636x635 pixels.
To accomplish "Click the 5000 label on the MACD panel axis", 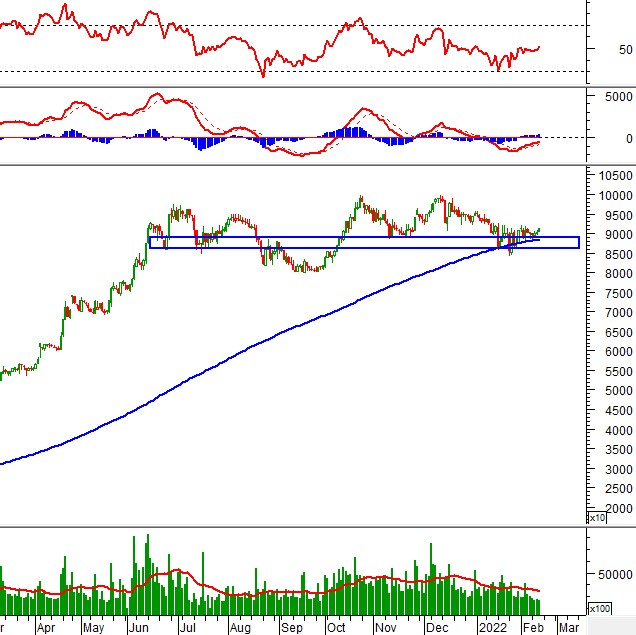I will pyautogui.click(x=618, y=97).
